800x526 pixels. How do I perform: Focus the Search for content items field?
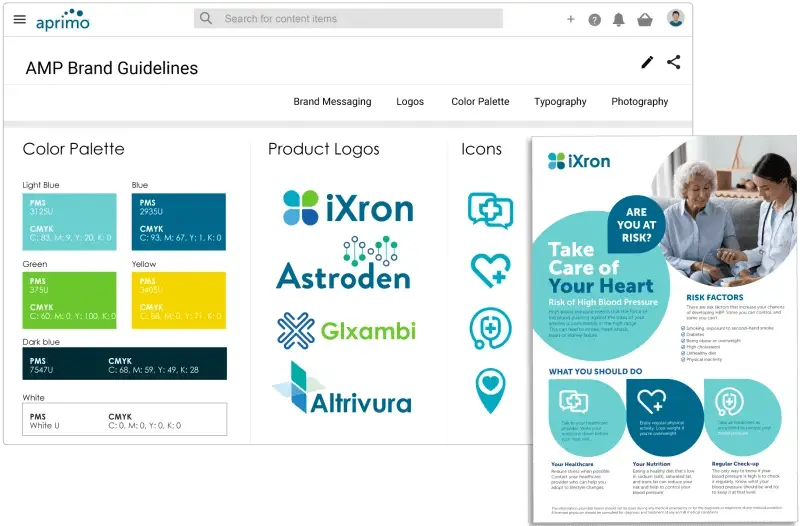(348, 19)
